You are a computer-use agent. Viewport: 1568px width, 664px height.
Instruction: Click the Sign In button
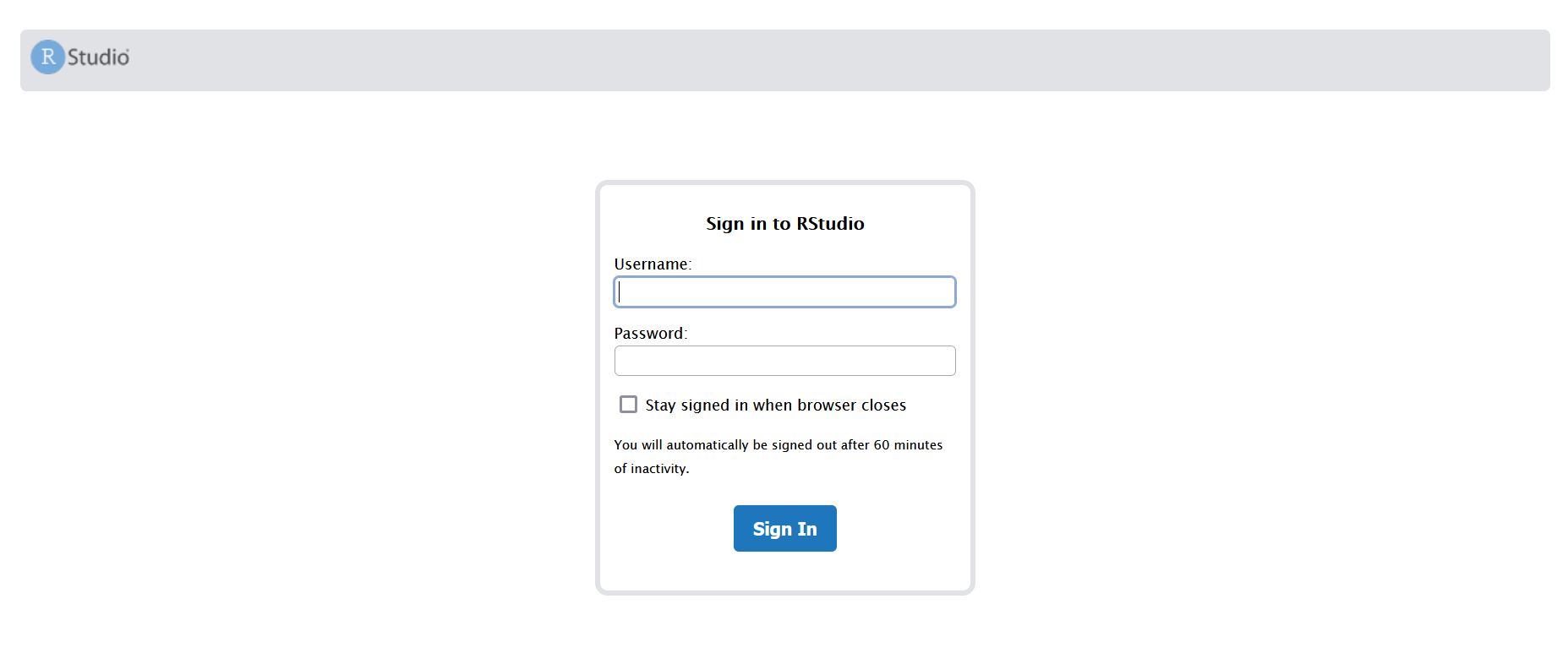(784, 528)
